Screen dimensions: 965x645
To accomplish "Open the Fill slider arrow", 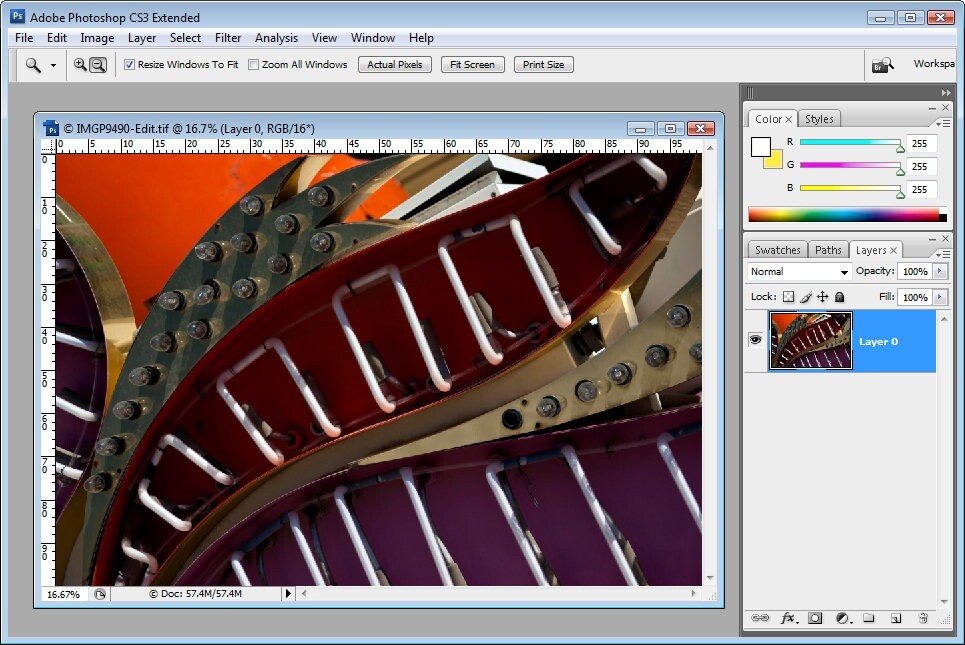I will [940, 297].
